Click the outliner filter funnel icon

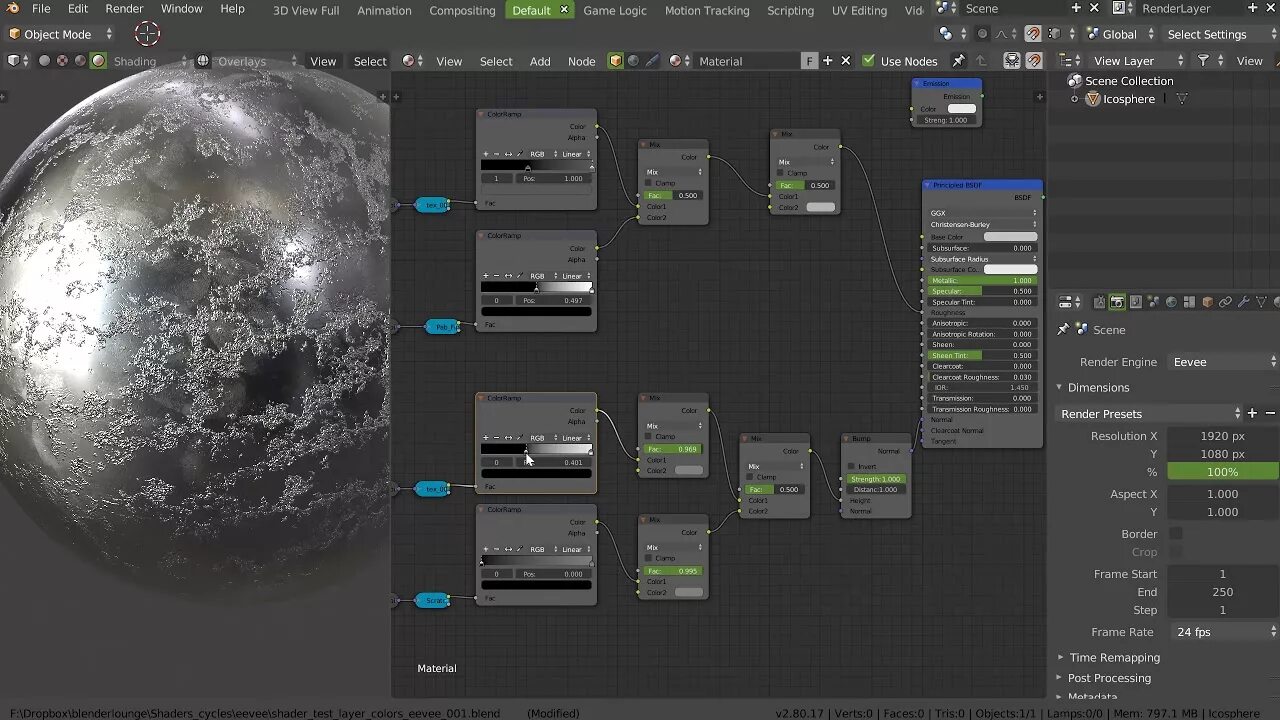[x=1204, y=61]
